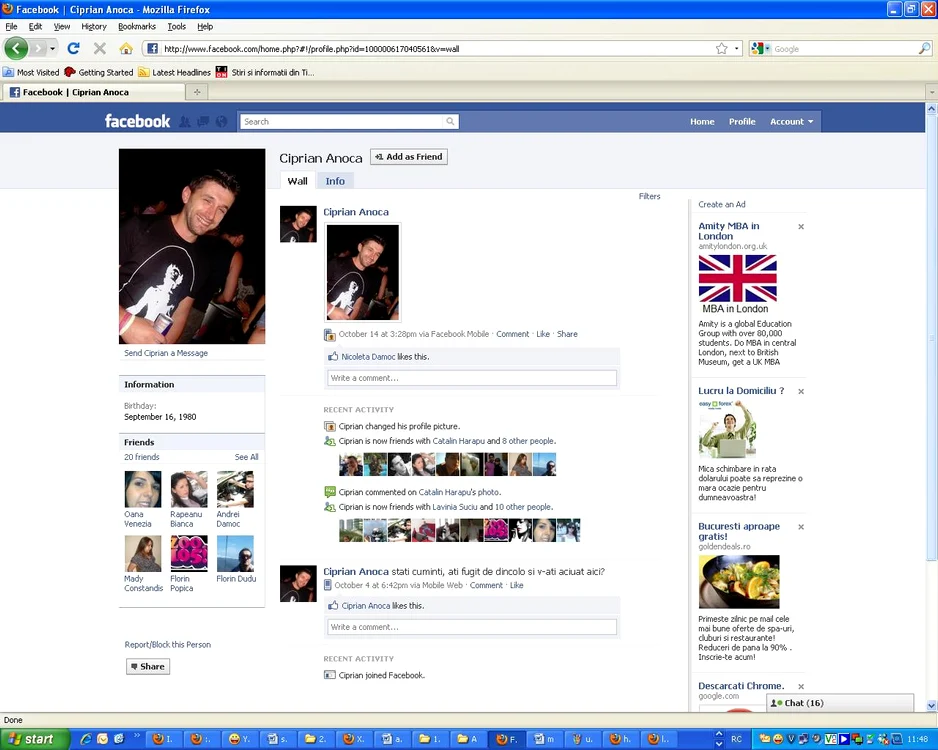This screenshot has height=750, width=938.
Task: Select the Wall tab
Action: (x=297, y=181)
